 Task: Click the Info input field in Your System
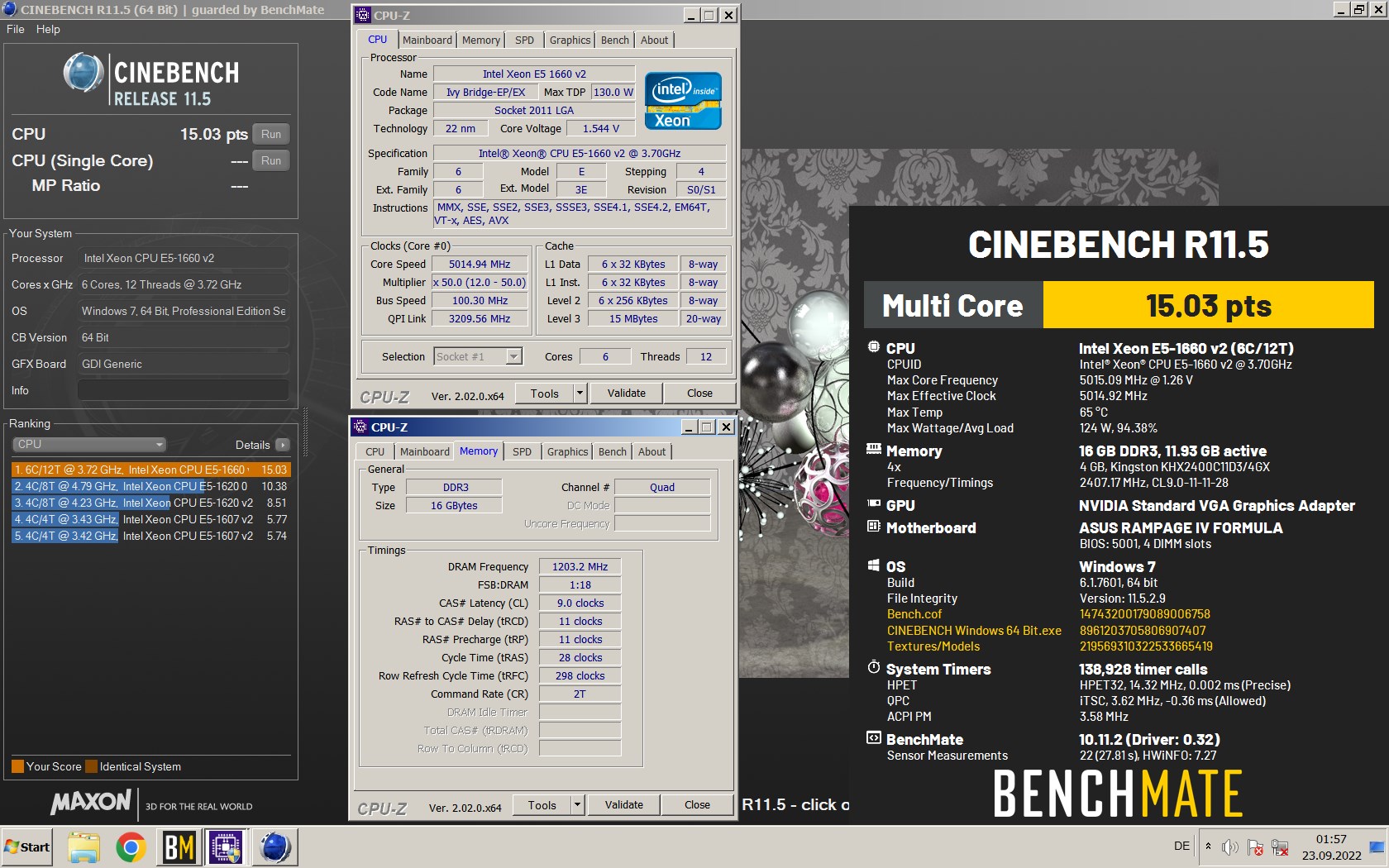pyautogui.click(x=184, y=390)
